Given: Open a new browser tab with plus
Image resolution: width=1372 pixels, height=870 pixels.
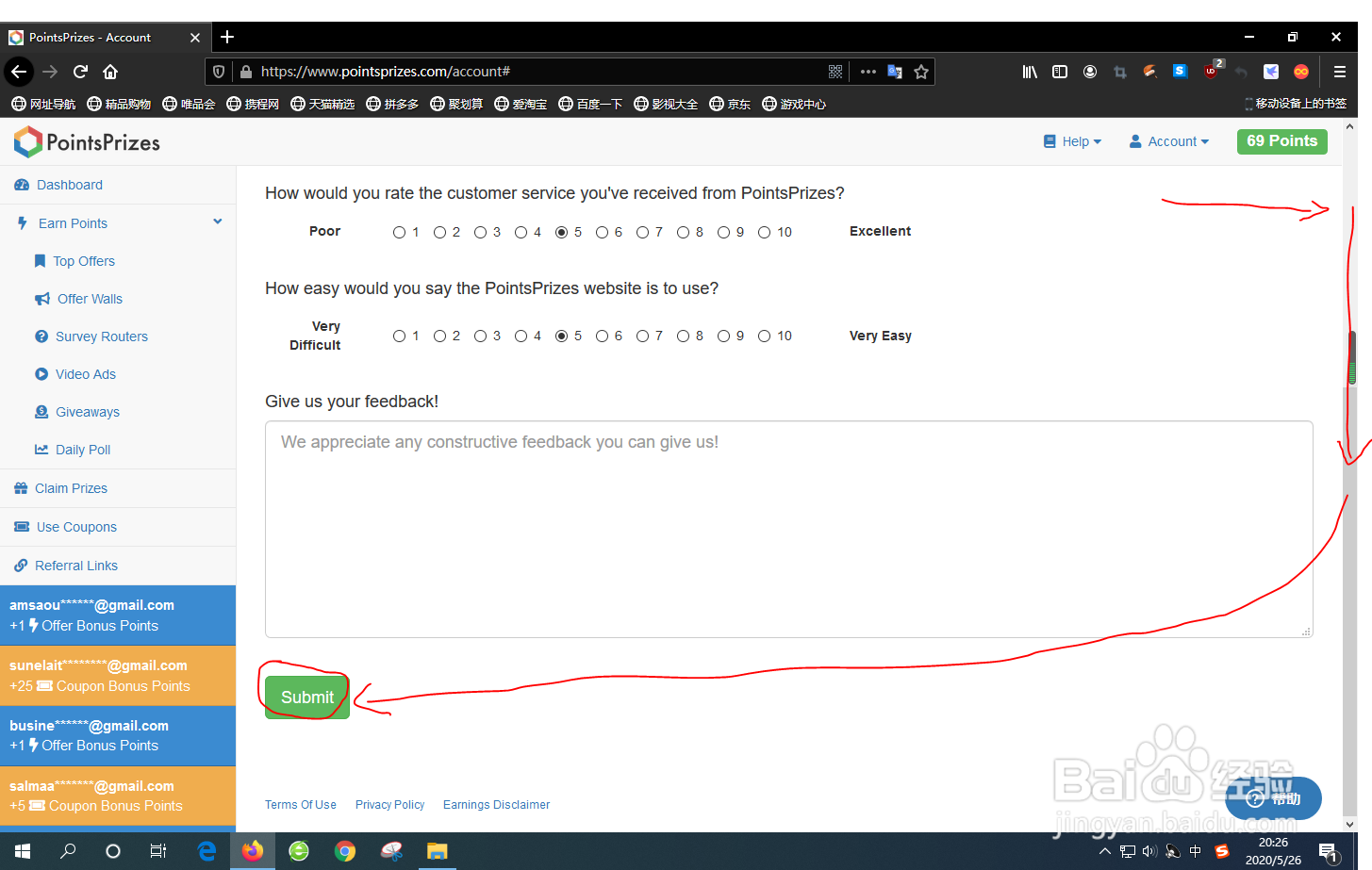Looking at the screenshot, I should pos(227,37).
